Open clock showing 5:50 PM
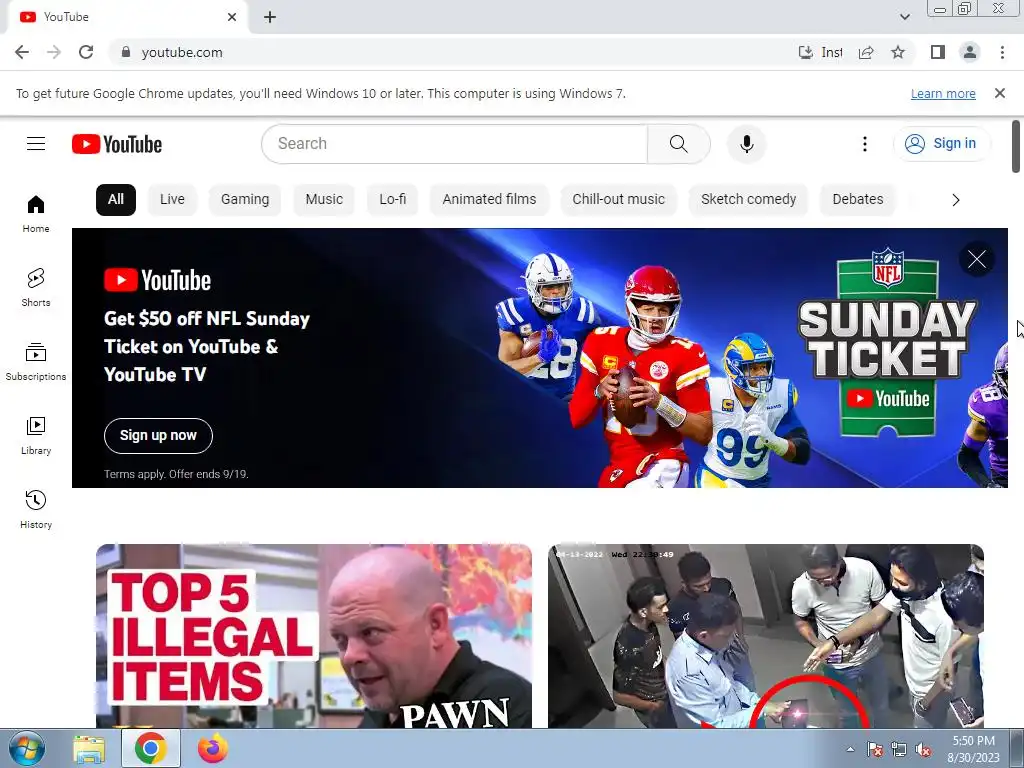The width and height of the screenshot is (1024, 768). 973,749
